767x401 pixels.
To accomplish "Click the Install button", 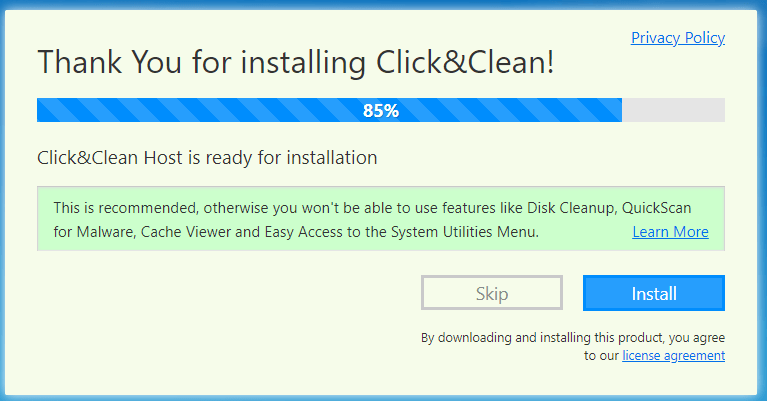I will 654,293.
